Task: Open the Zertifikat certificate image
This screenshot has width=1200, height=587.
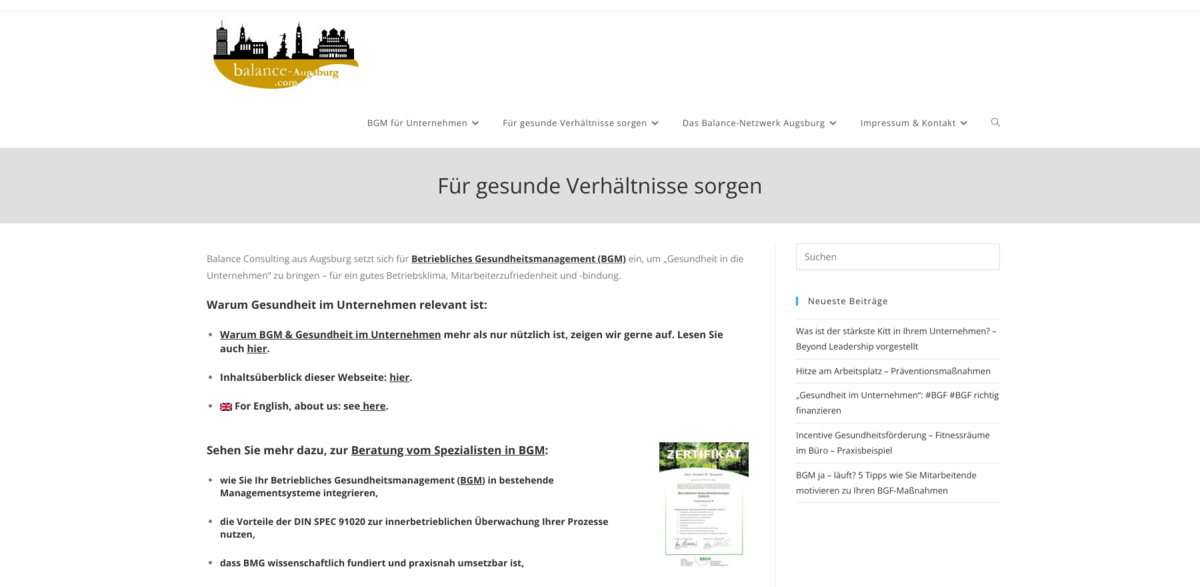Action: coord(703,503)
